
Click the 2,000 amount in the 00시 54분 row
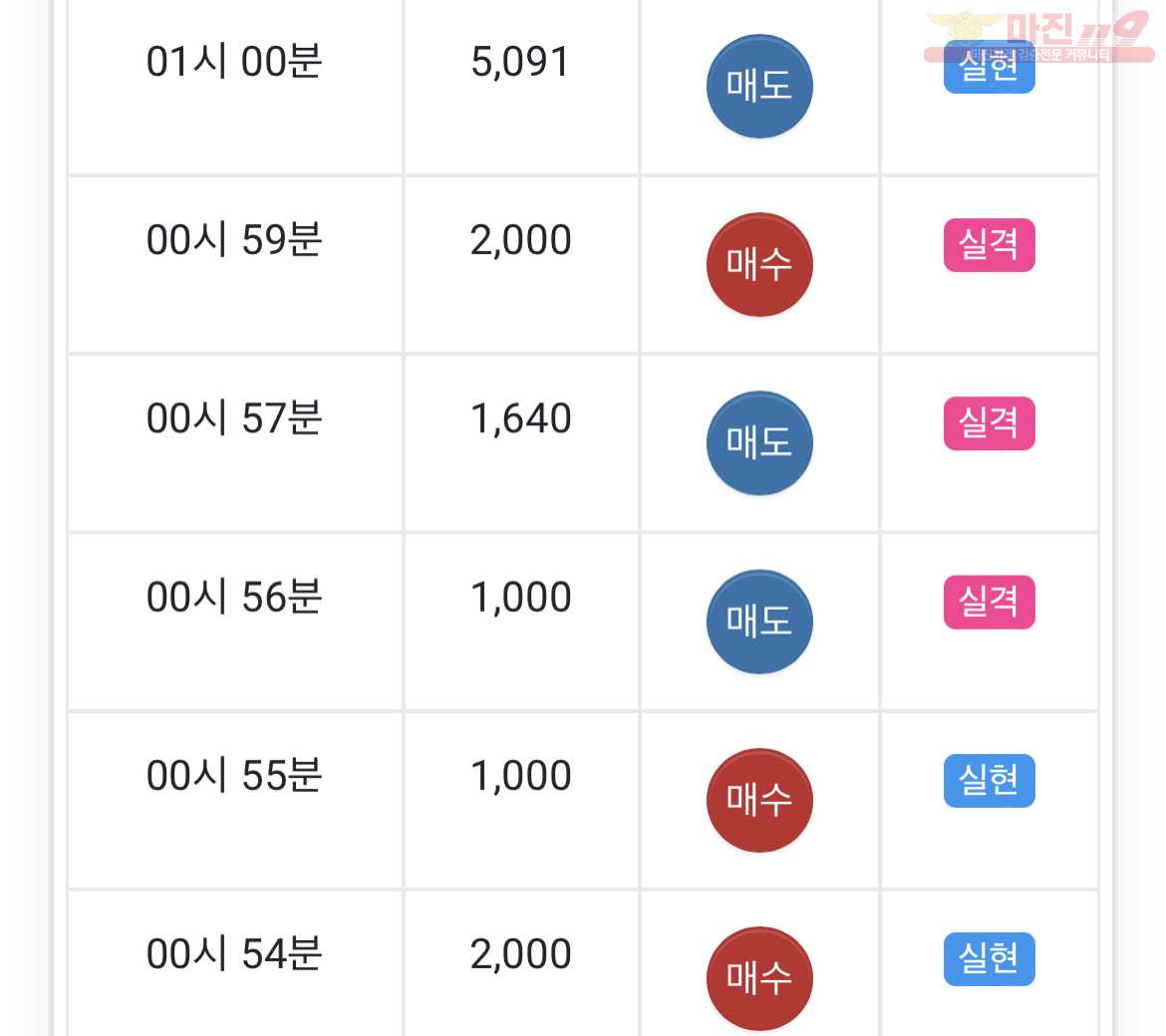point(520,953)
